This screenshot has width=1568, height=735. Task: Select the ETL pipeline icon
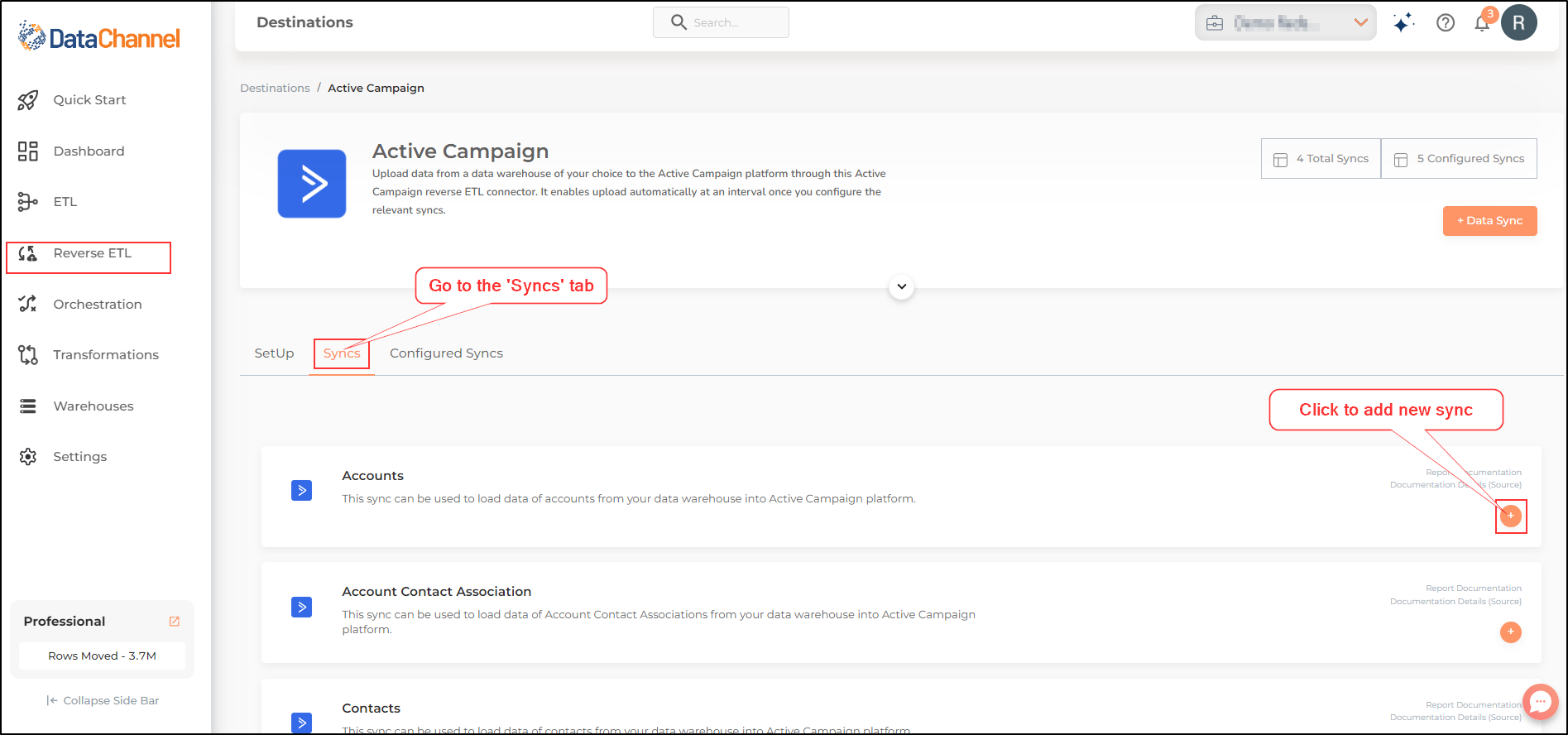[x=28, y=202]
